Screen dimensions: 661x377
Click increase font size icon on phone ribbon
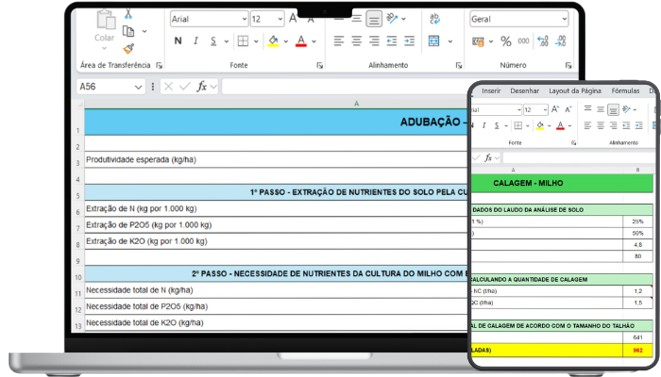(555, 109)
